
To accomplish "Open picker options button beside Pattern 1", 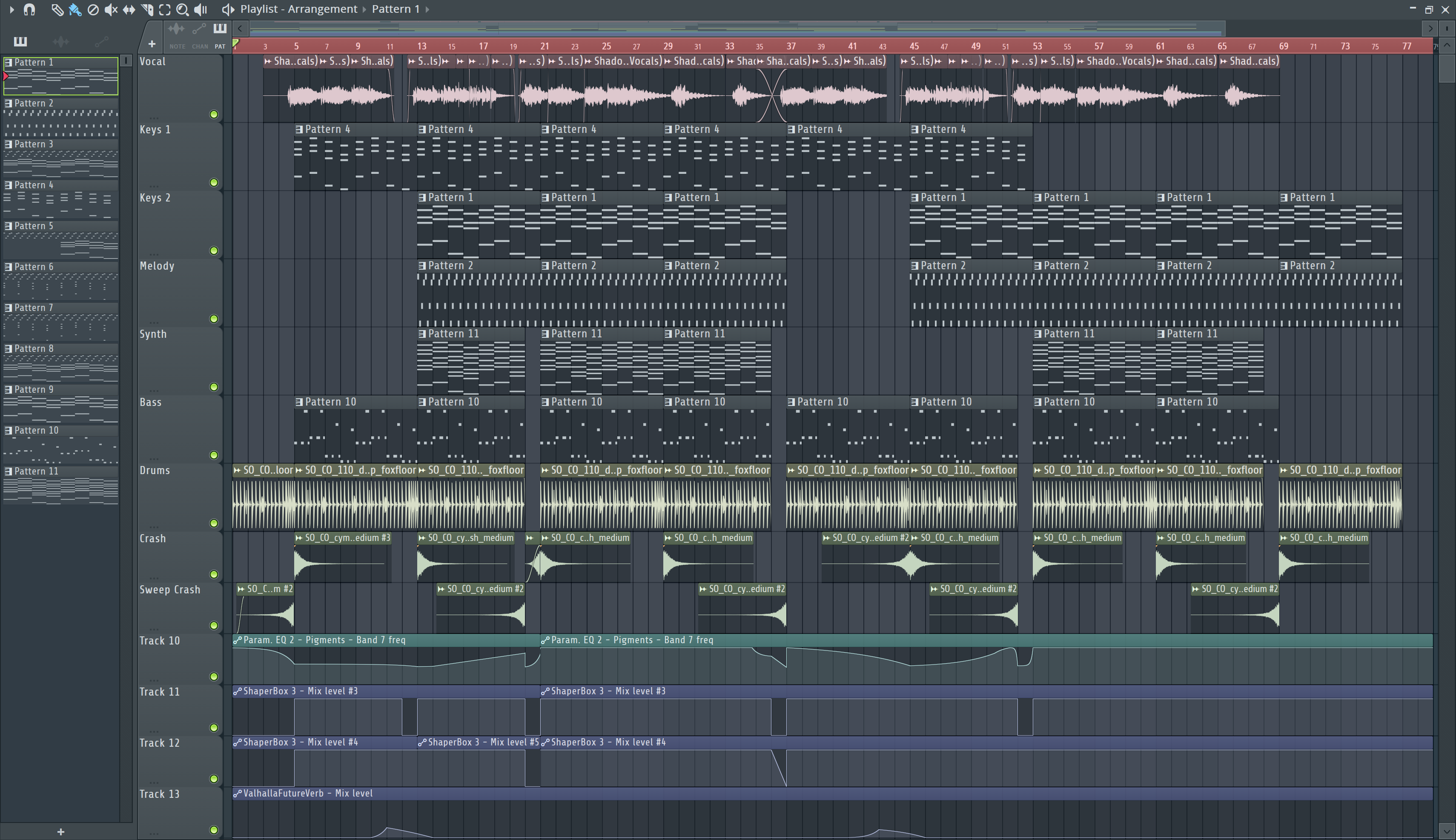I will click(126, 60).
